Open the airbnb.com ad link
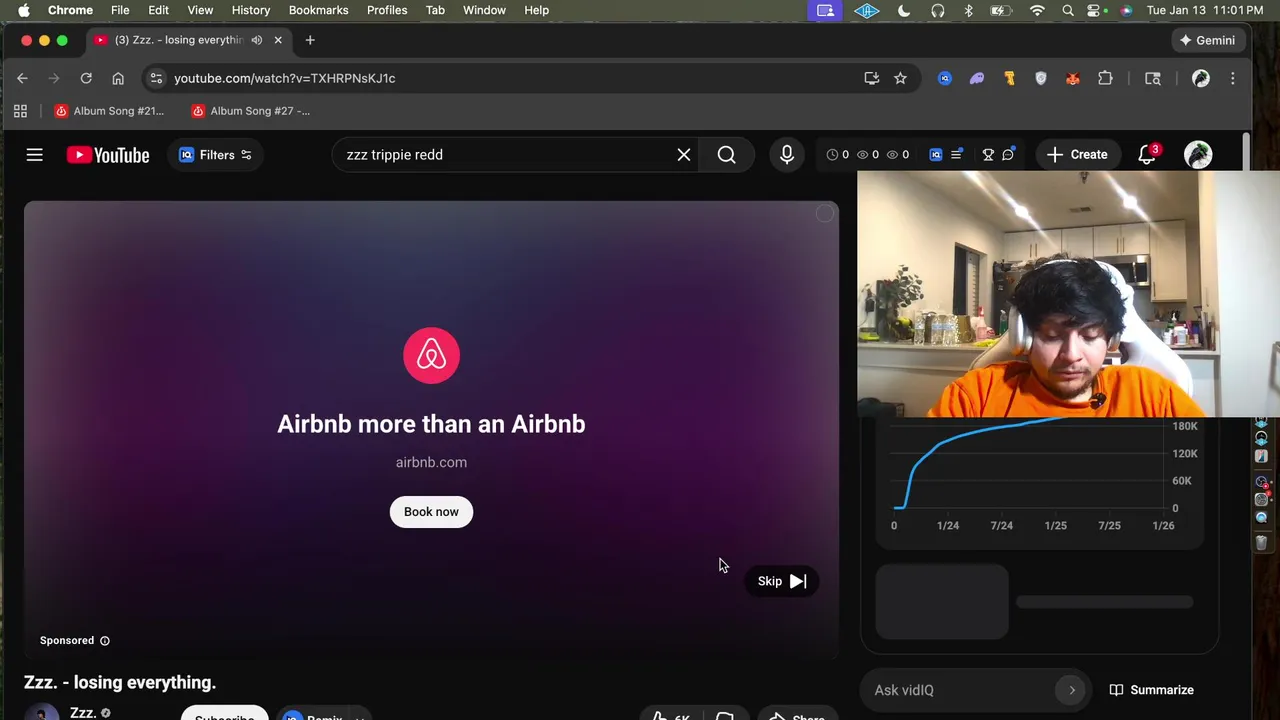 [431, 462]
